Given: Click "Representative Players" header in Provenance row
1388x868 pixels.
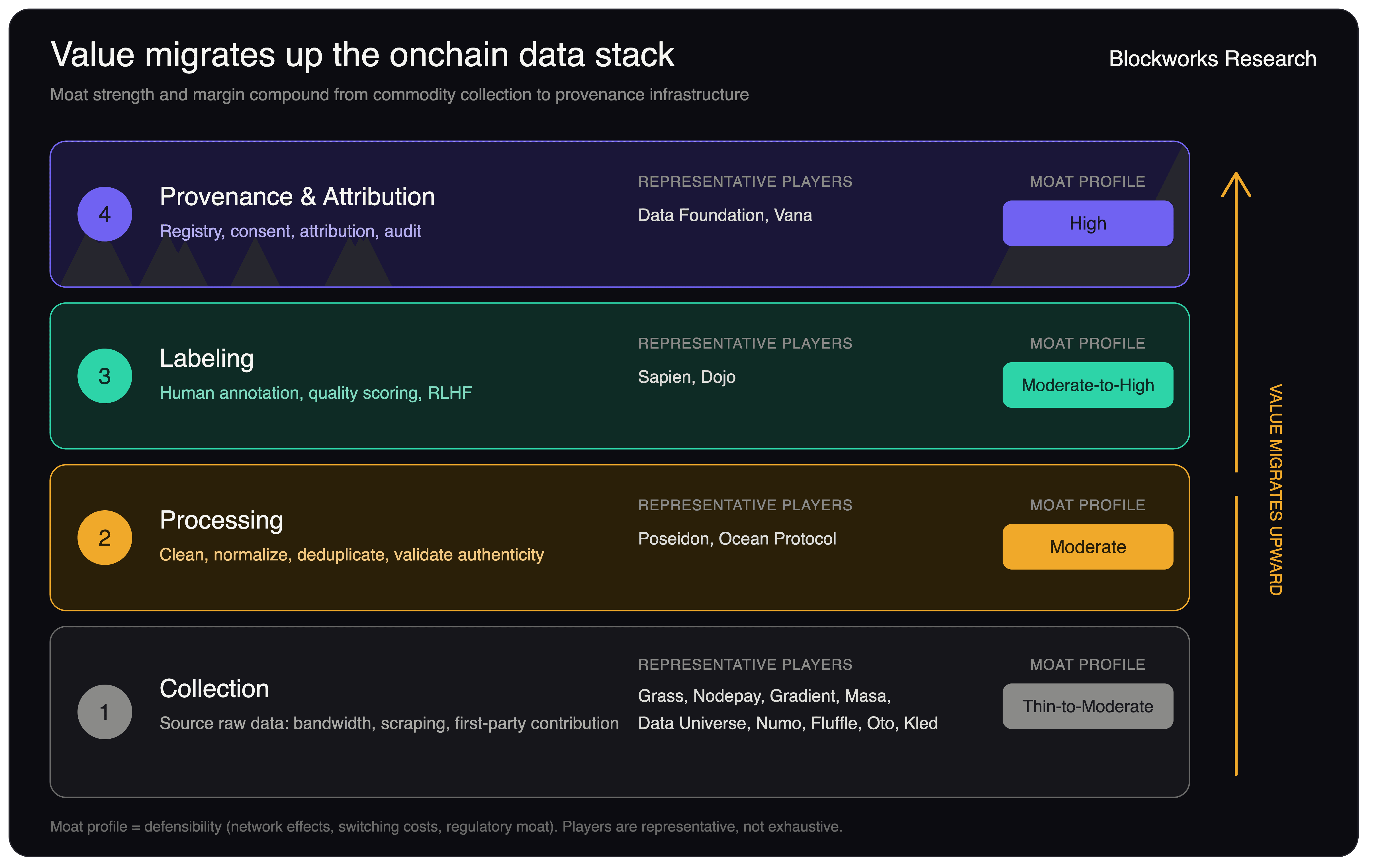Looking at the screenshot, I should 745,182.
